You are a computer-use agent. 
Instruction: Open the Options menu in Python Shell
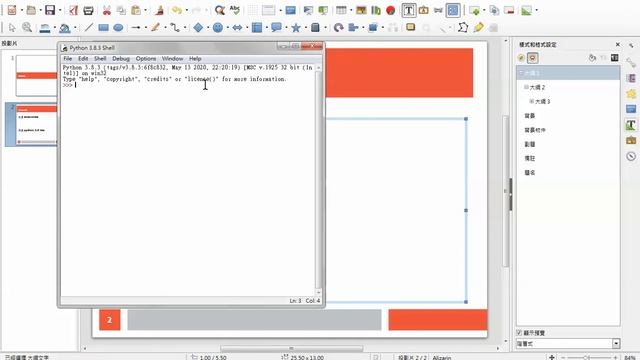click(146, 59)
